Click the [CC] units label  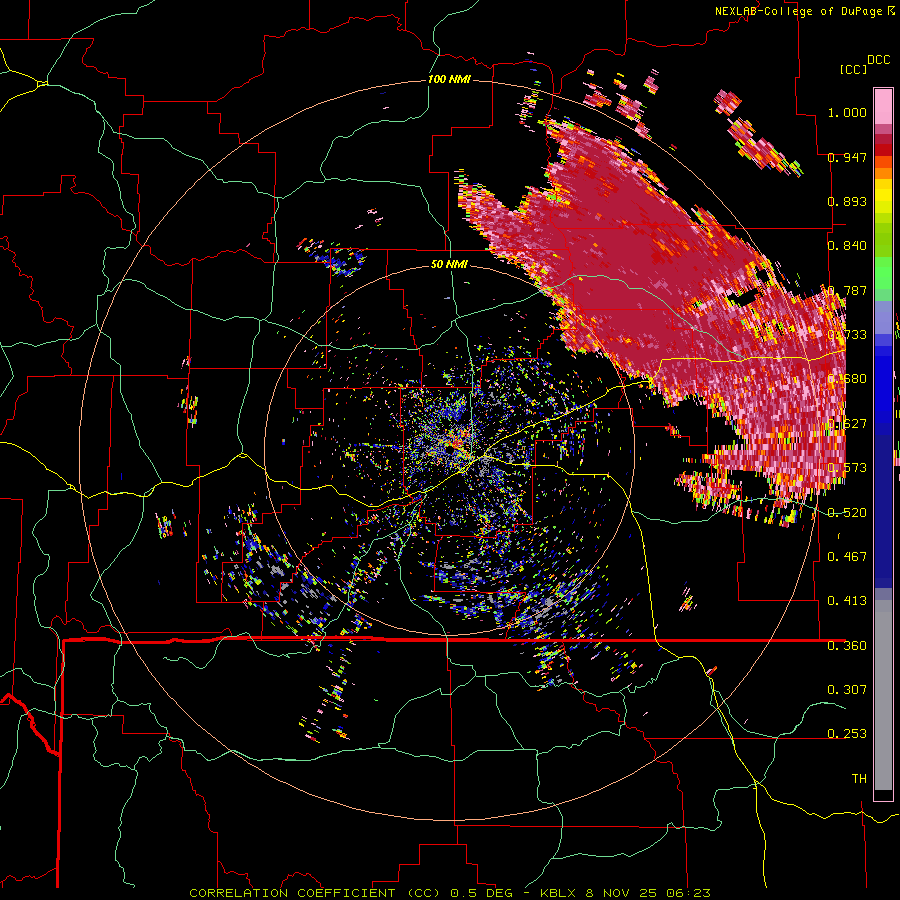coord(853,69)
